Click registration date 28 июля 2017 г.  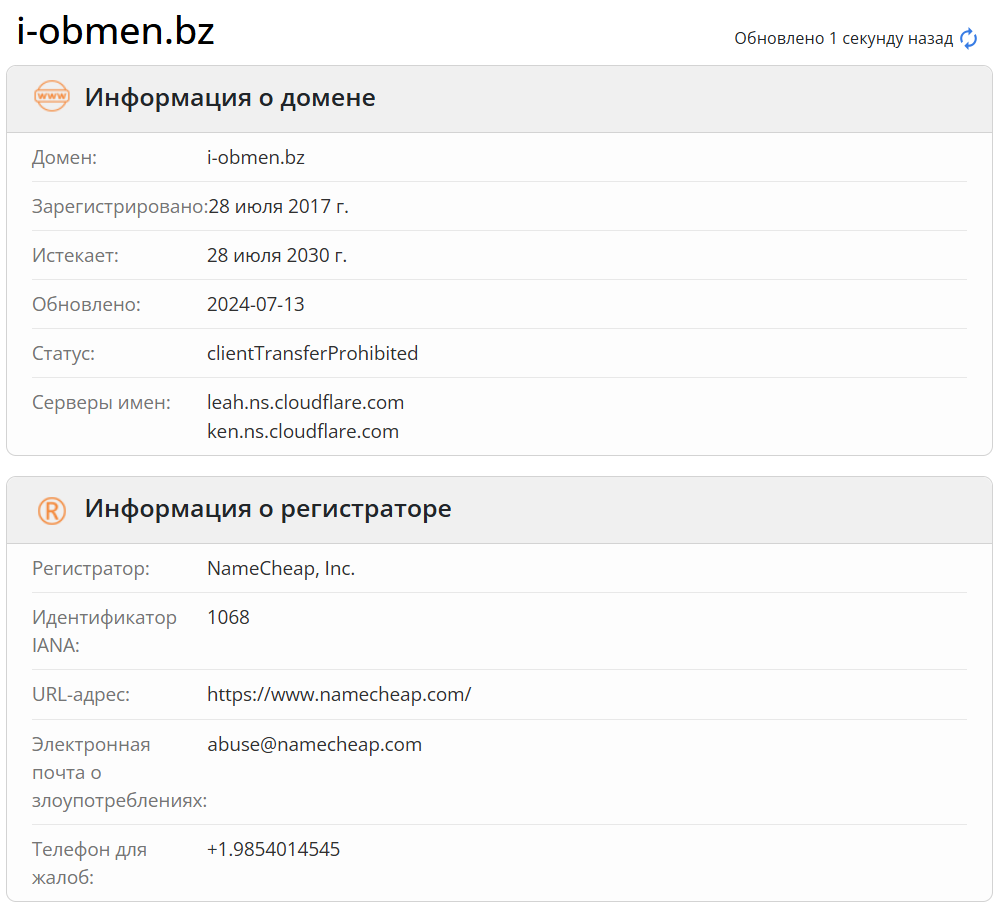click(278, 207)
